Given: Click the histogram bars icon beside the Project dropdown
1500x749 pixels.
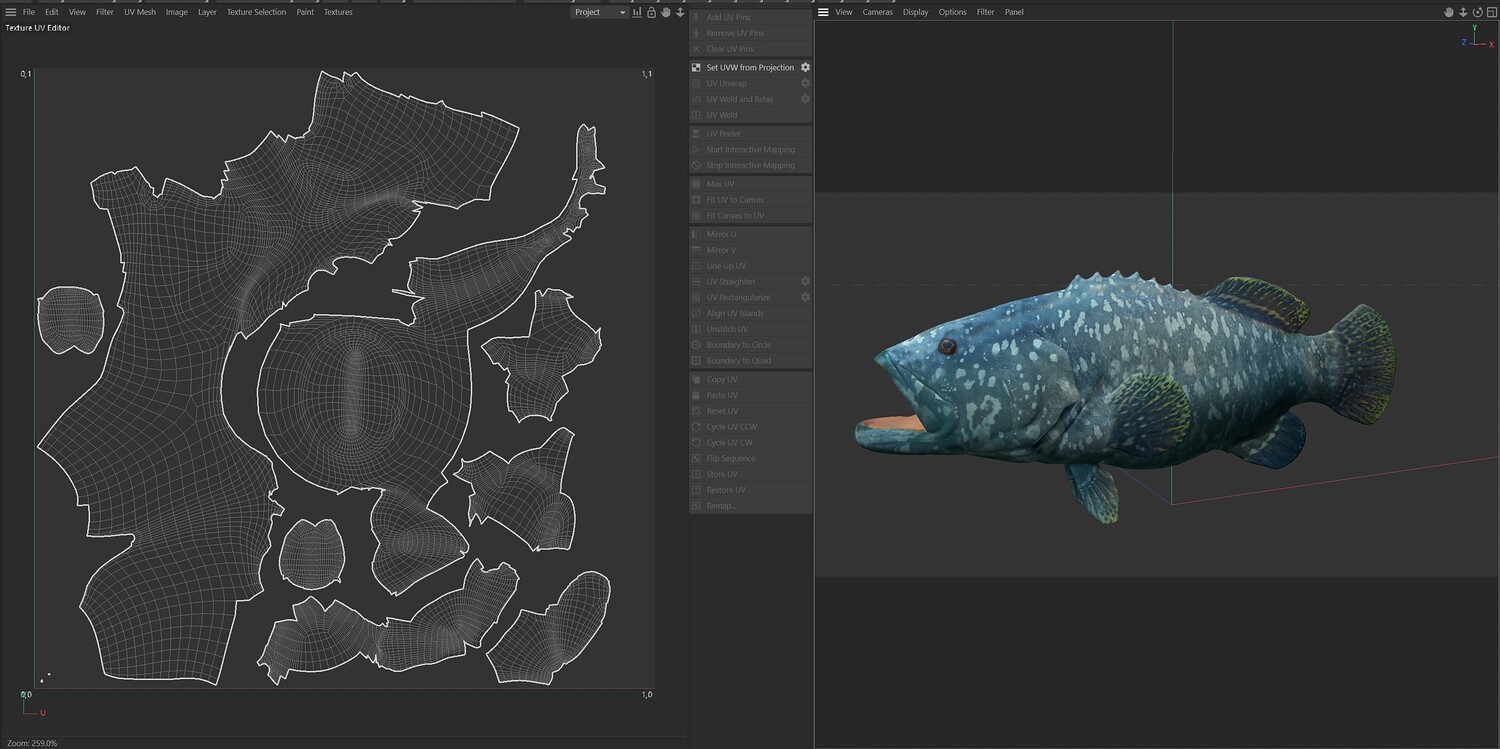Looking at the screenshot, I should [x=637, y=12].
